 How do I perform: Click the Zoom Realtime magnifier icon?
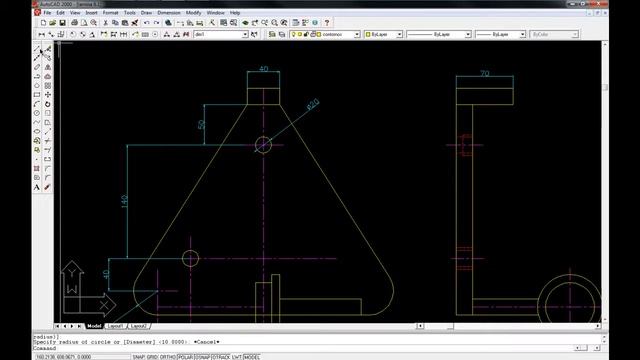click(264, 23)
